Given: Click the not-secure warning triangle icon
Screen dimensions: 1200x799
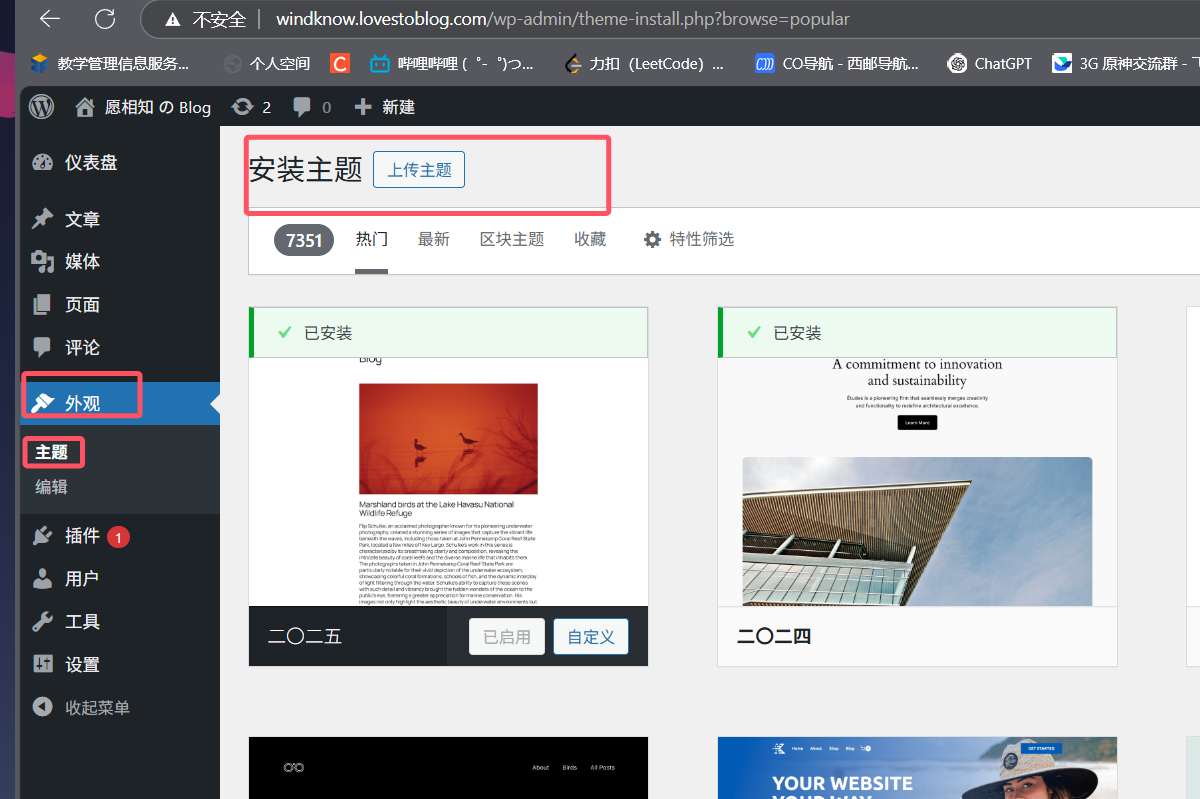Looking at the screenshot, I should (x=173, y=19).
